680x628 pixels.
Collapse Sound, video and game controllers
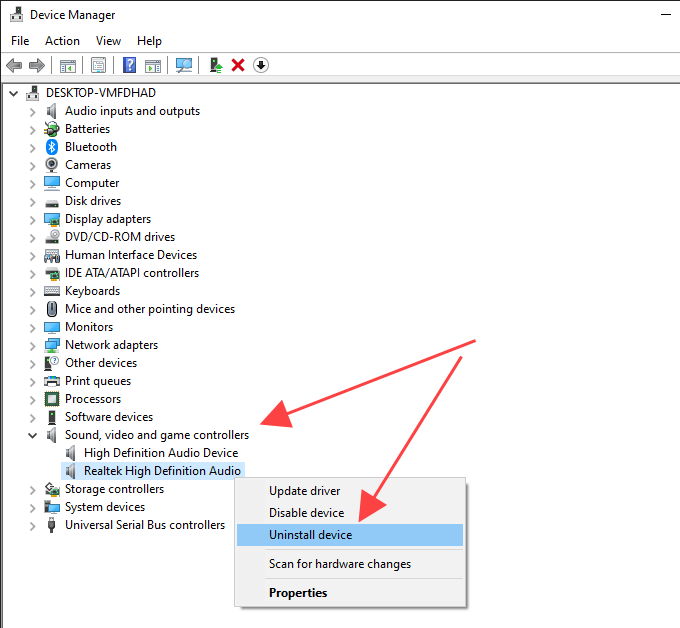(33, 435)
